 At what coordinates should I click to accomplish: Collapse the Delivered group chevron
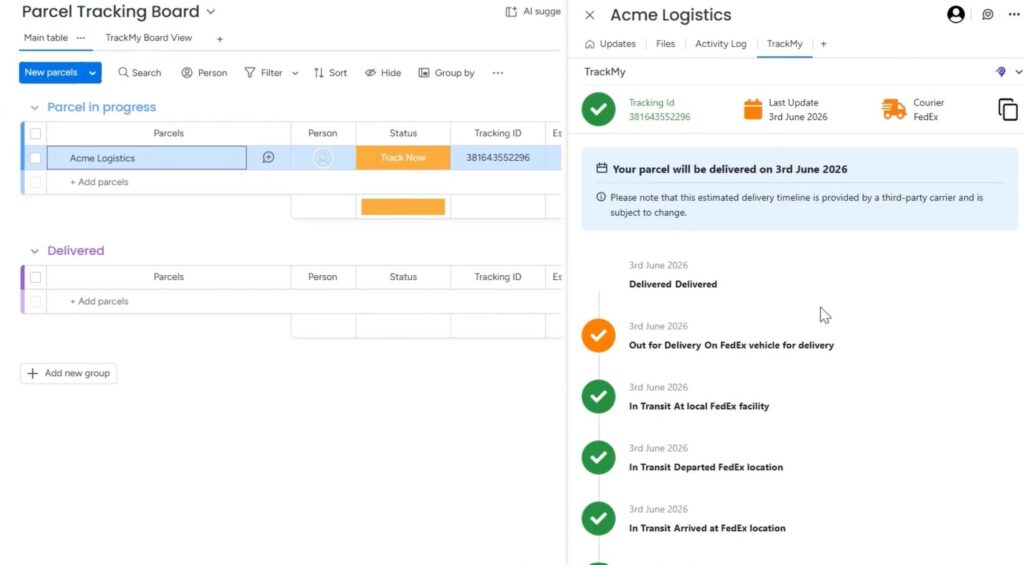coord(35,251)
